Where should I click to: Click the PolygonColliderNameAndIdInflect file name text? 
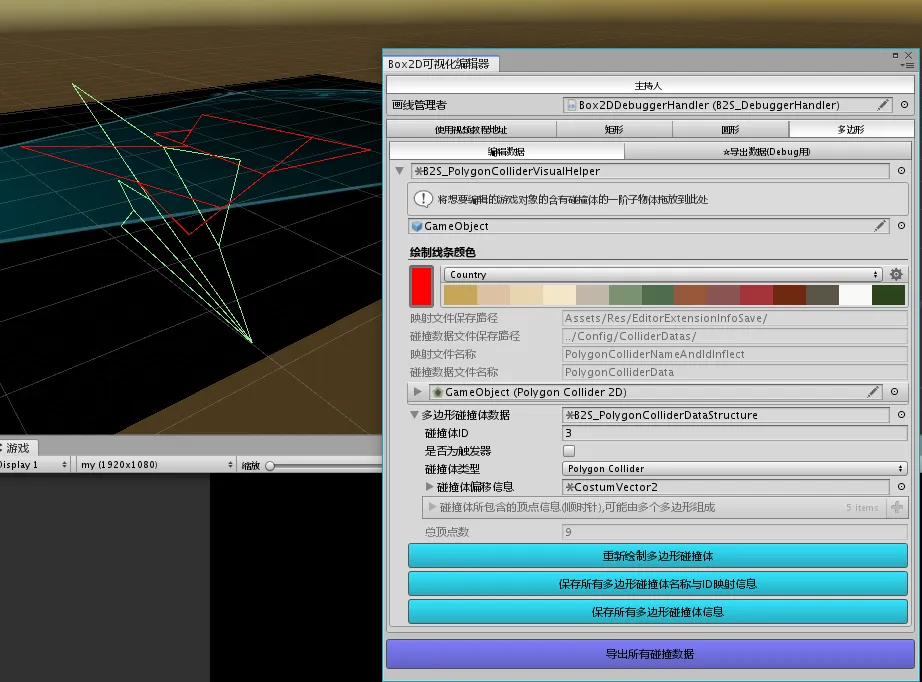pos(654,354)
